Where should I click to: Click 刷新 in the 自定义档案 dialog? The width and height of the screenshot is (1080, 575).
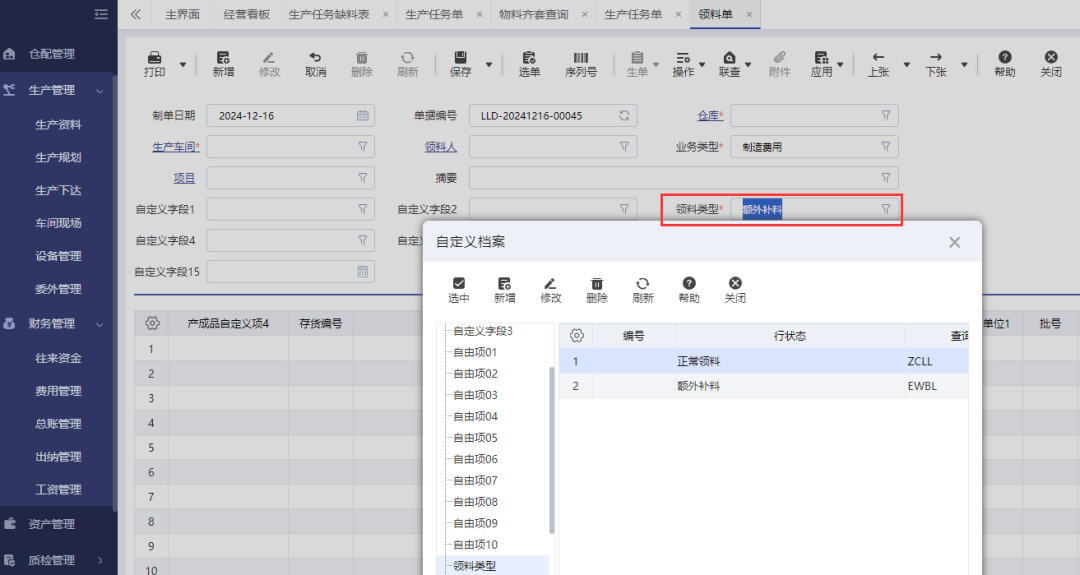643,290
